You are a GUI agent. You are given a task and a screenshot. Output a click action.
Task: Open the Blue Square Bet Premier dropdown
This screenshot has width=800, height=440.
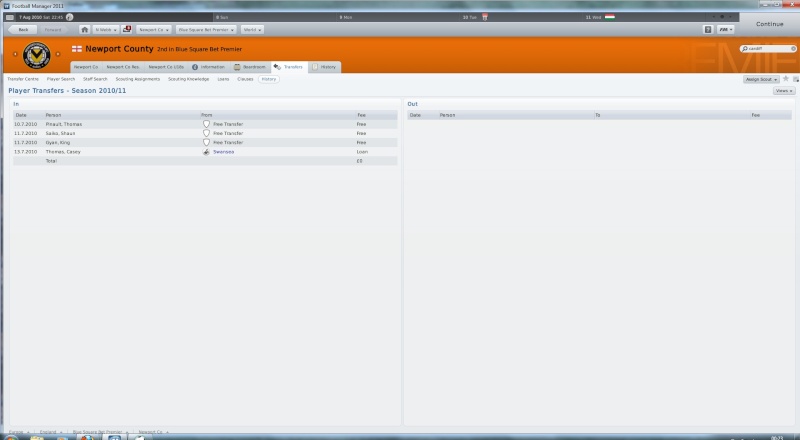pos(206,30)
